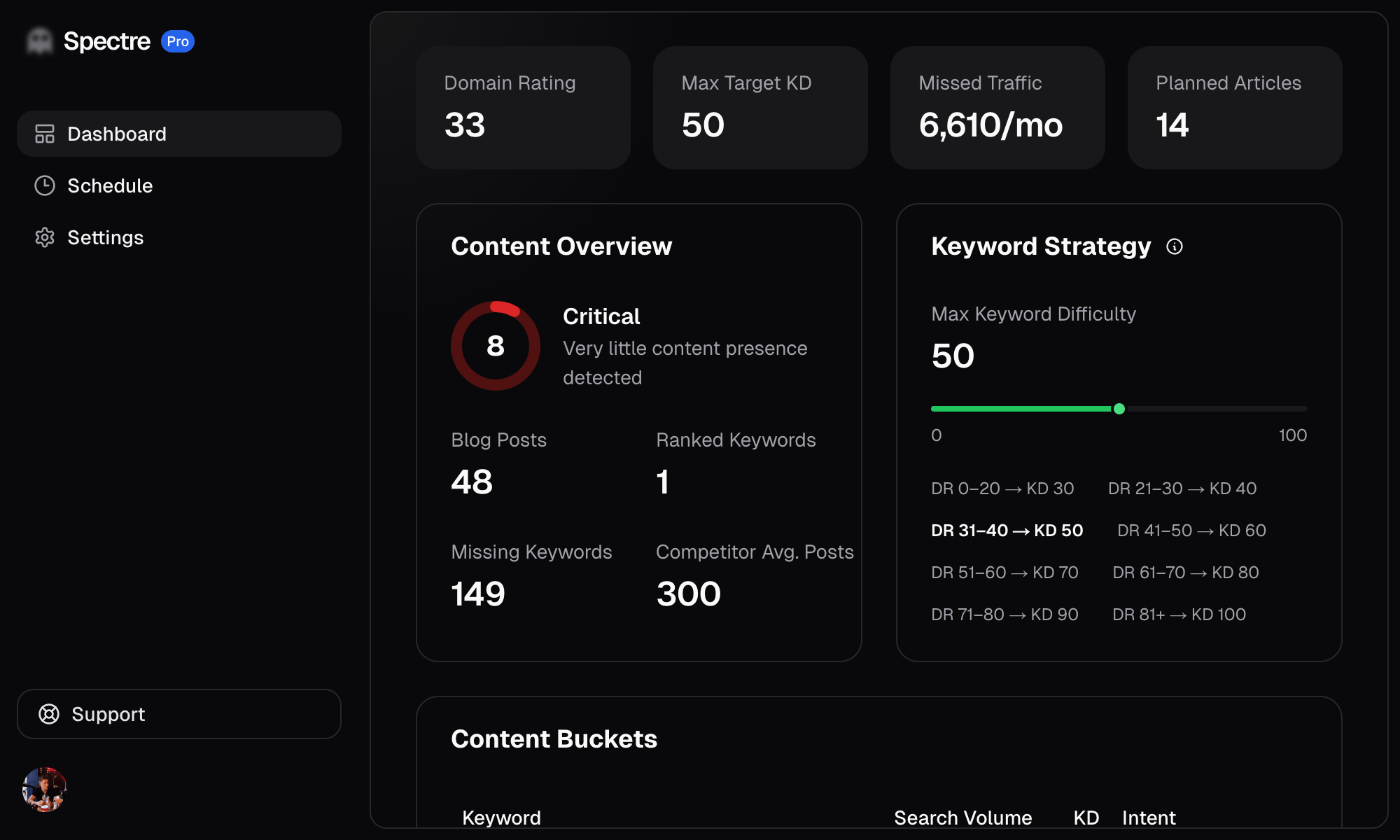The image size is (1400, 840).
Task: Click the Content Overview score ring
Action: [x=495, y=345]
